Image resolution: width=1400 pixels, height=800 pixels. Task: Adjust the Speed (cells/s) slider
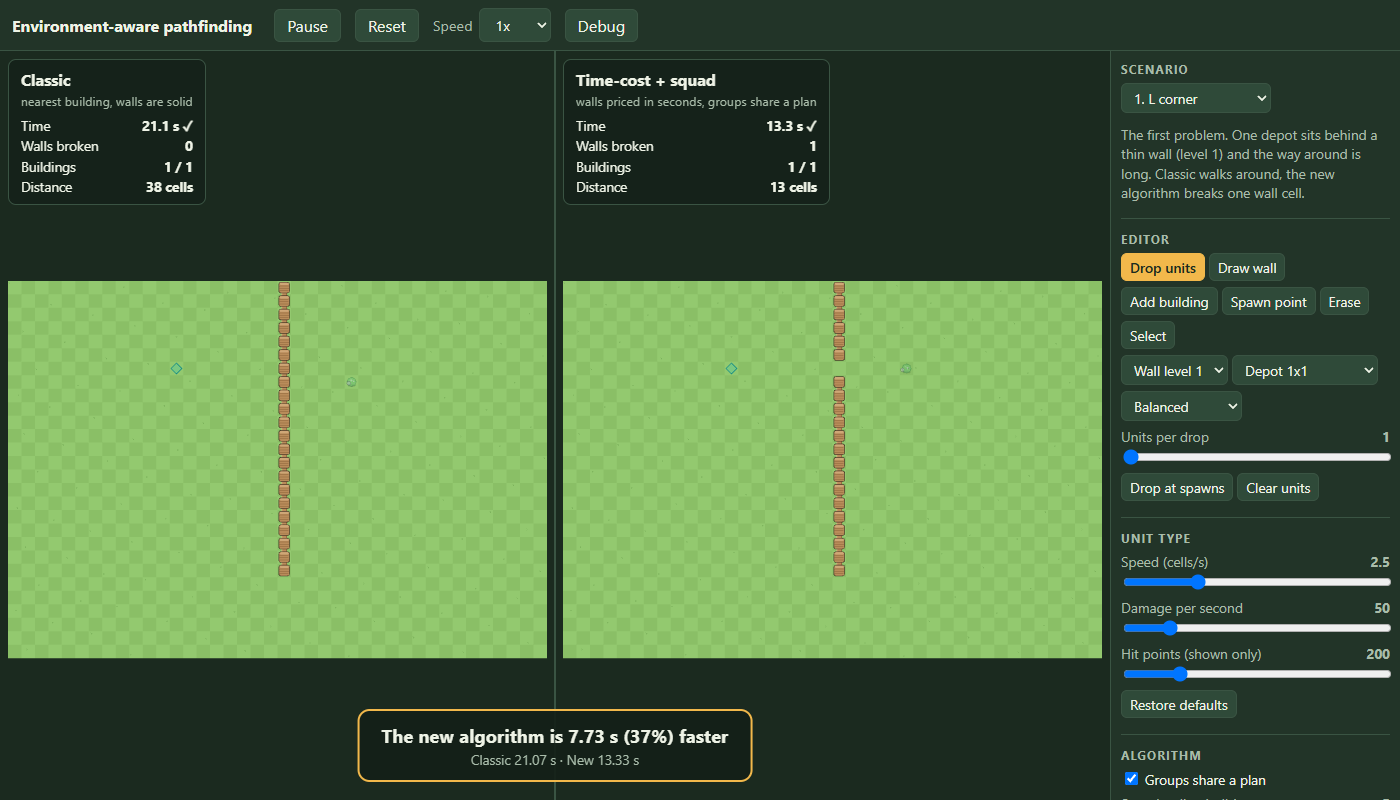point(1256,582)
